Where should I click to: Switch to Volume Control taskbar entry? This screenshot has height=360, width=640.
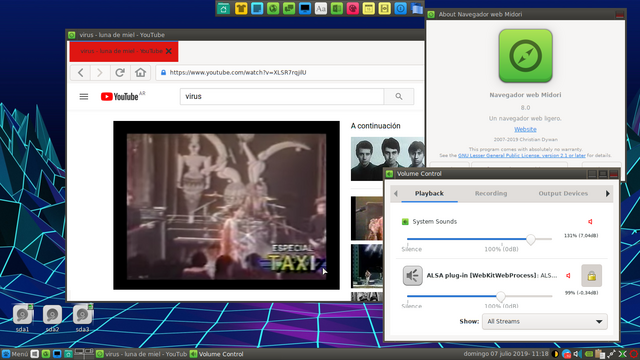click(217, 354)
